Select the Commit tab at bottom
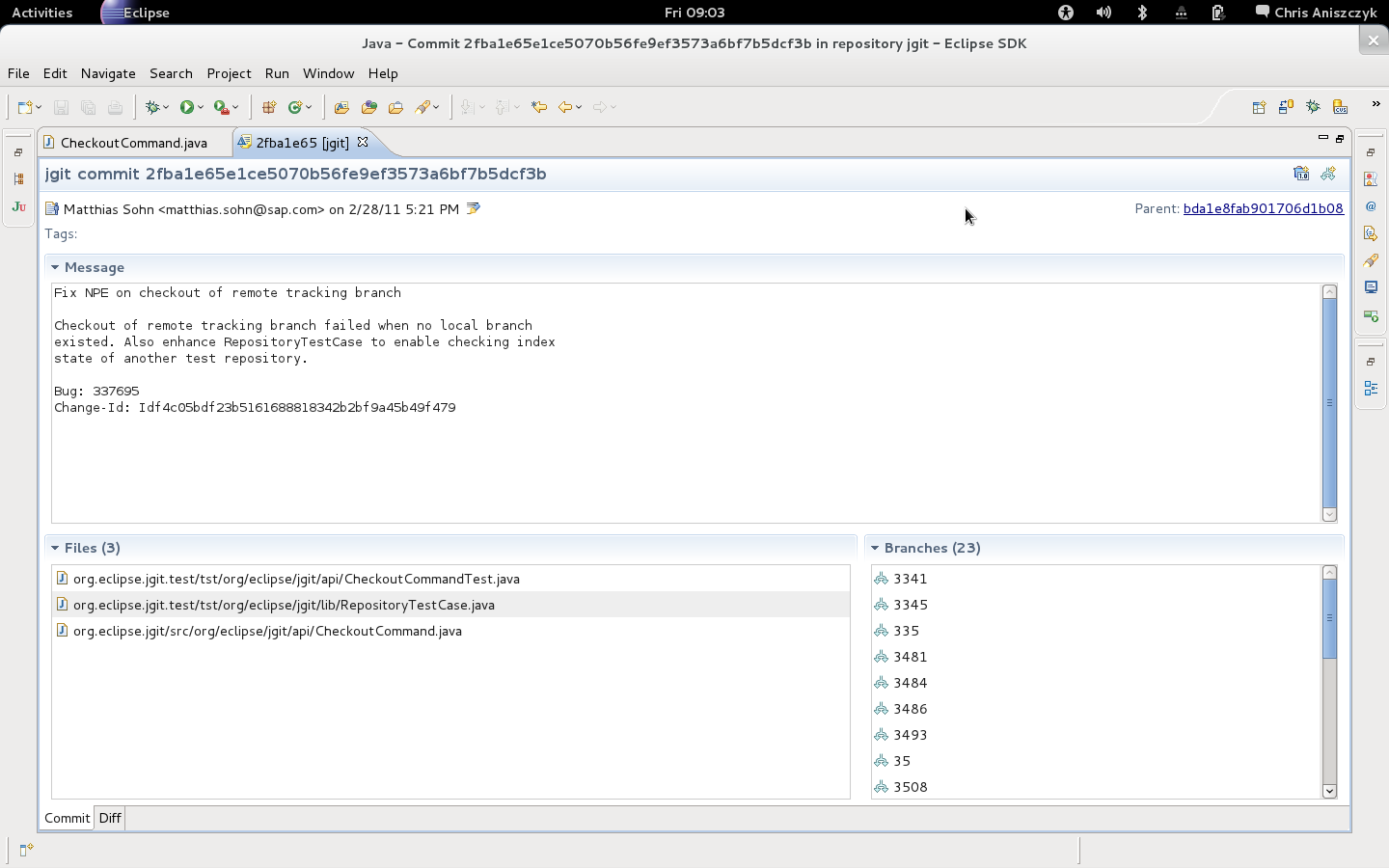This screenshot has width=1389, height=868. (67, 818)
